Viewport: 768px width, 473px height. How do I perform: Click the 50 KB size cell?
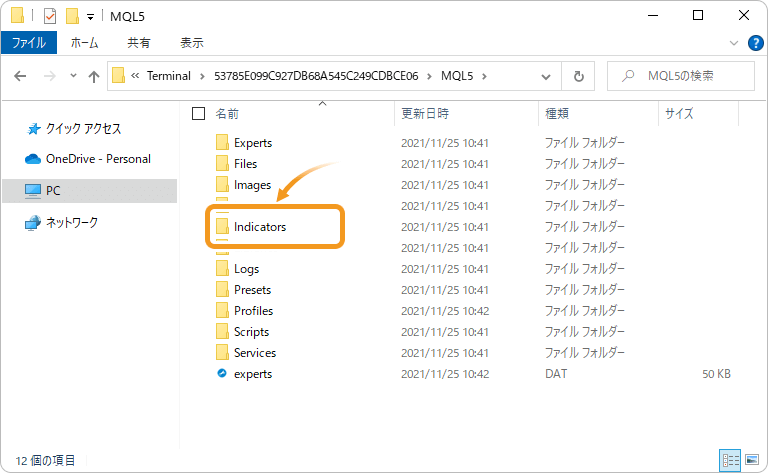pos(716,374)
